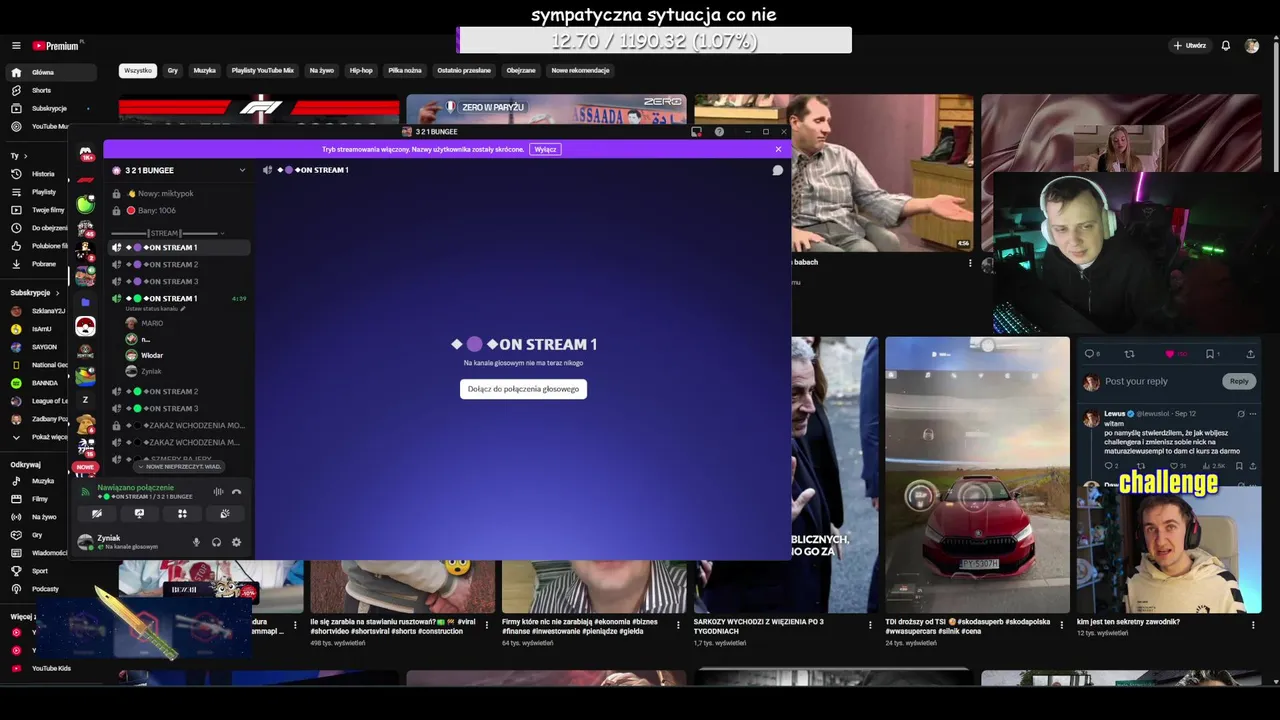Screen dimensions: 1280x720
Task: Select the Gry filter chip
Action: pos(173,71)
